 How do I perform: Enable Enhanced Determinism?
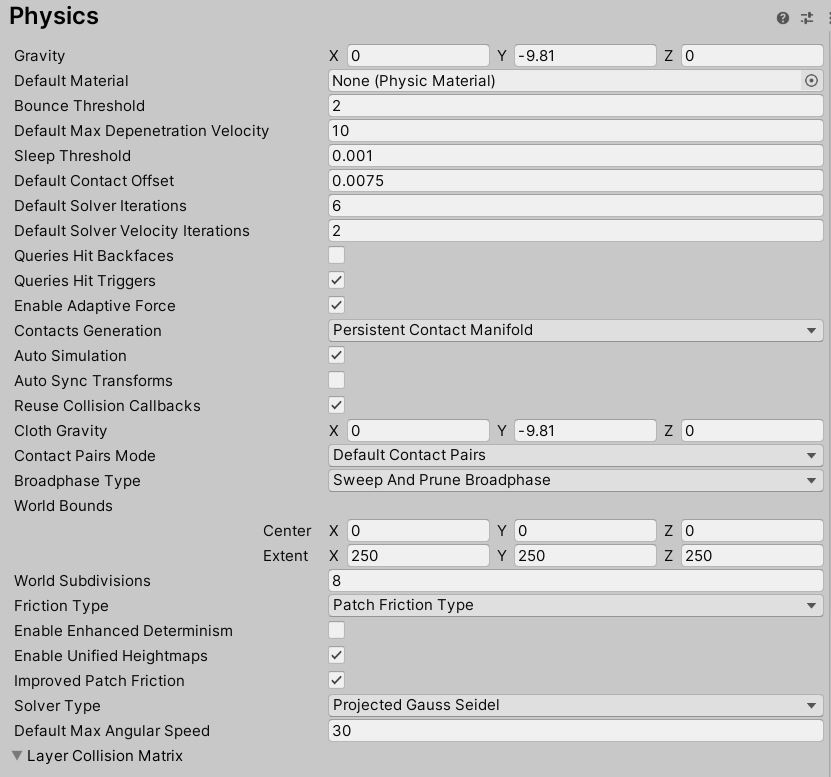(x=336, y=630)
